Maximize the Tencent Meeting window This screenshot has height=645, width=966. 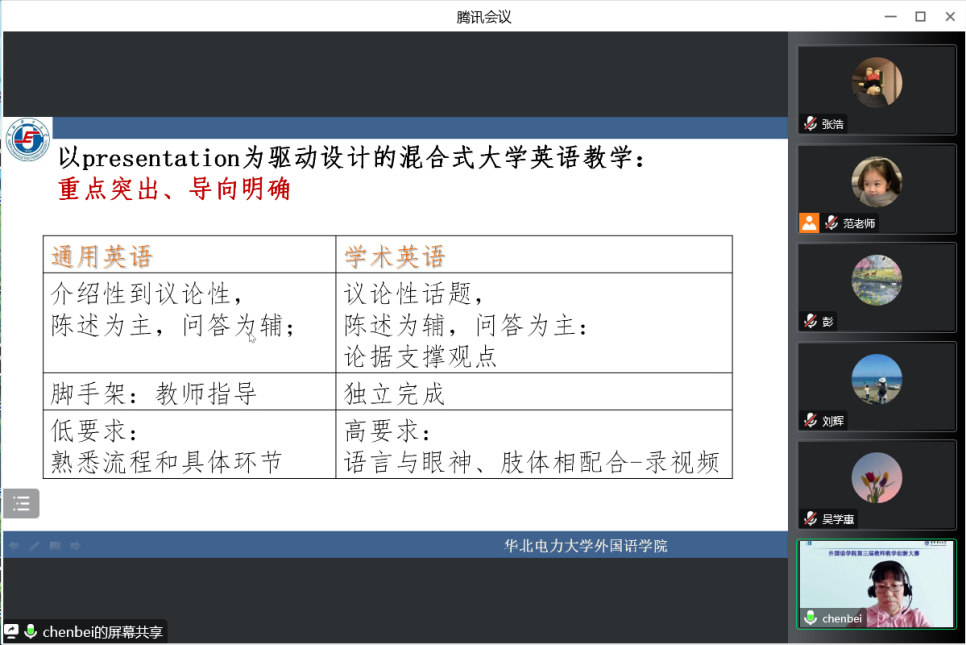click(x=920, y=16)
